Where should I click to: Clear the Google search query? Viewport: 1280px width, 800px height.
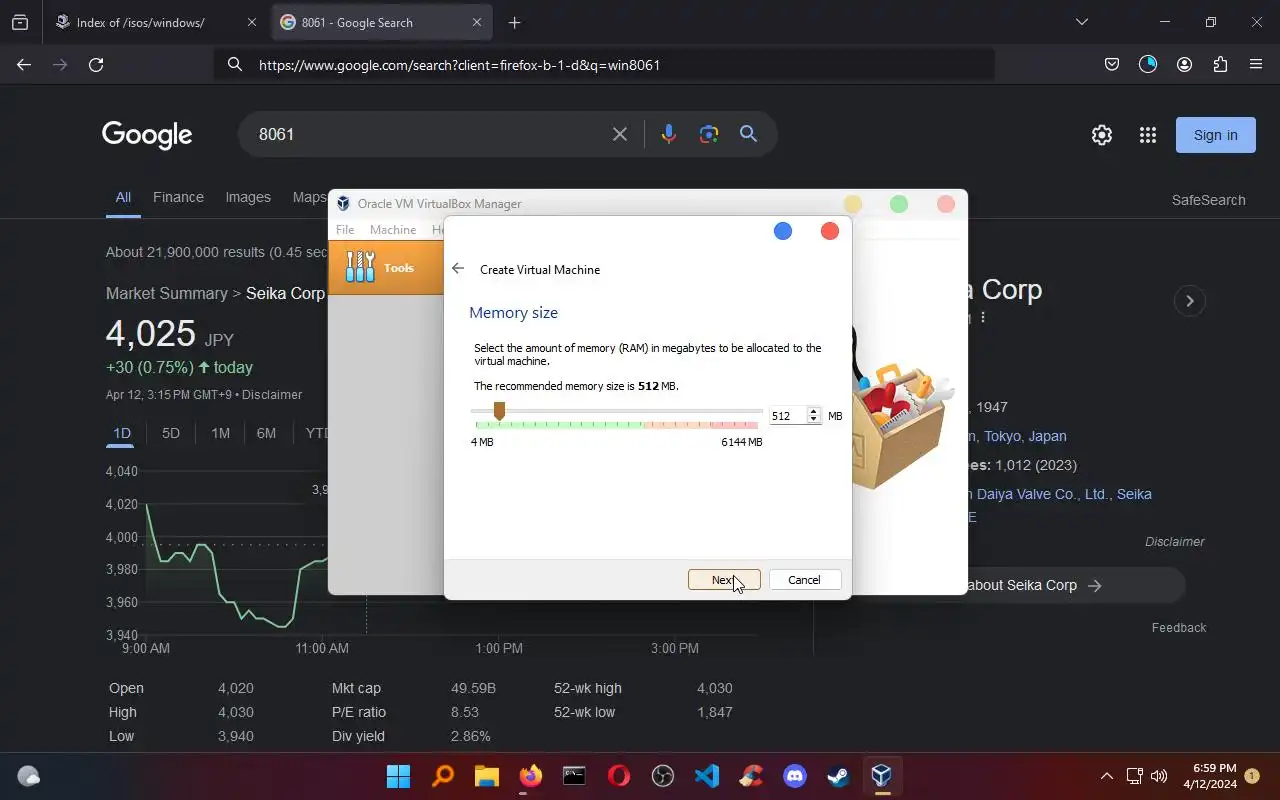pyautogui.click(x=620, y=134)
